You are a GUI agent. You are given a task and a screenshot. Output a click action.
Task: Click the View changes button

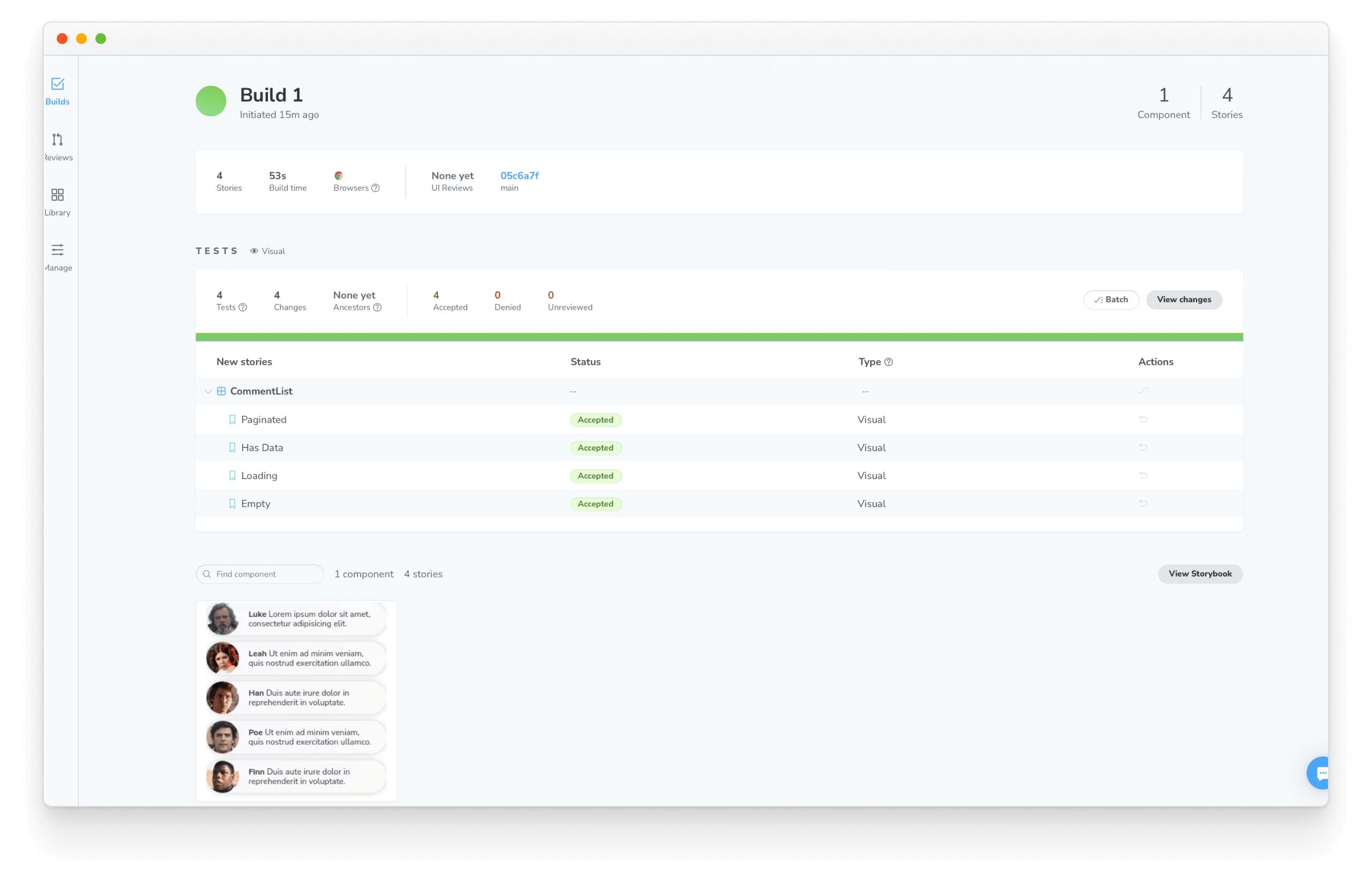(x=1184, y=299)
